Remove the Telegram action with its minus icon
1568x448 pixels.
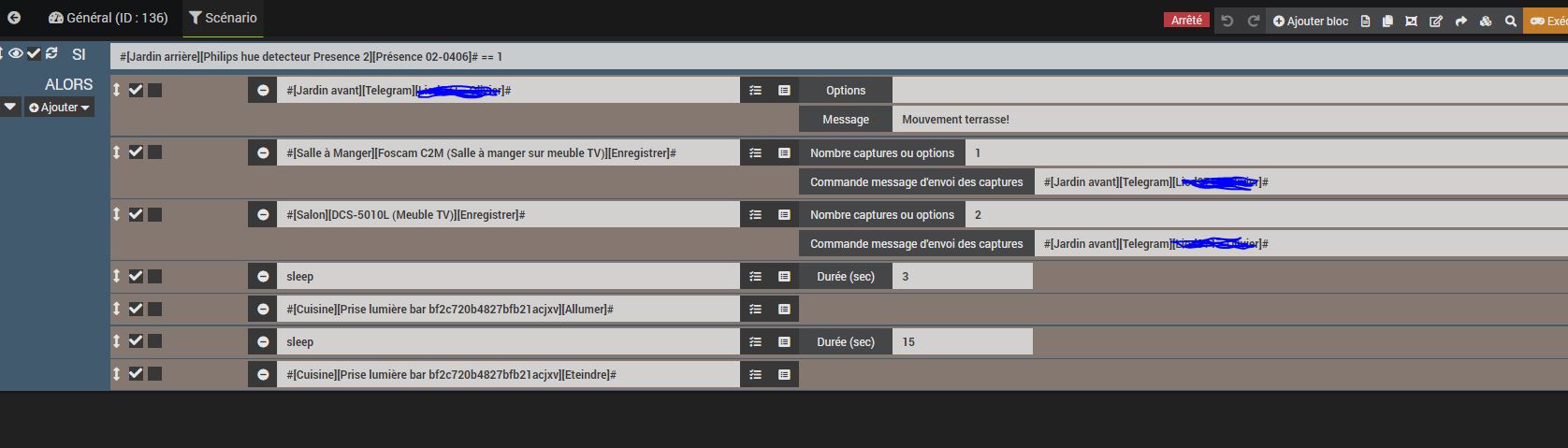point(263,91)
